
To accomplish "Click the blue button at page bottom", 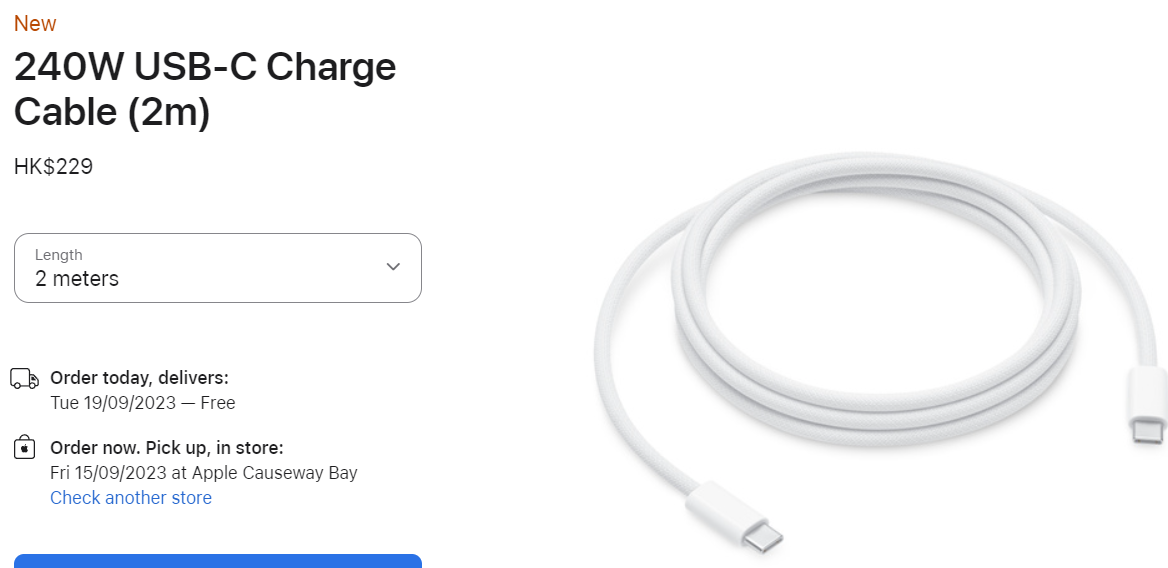I will 218,561.
